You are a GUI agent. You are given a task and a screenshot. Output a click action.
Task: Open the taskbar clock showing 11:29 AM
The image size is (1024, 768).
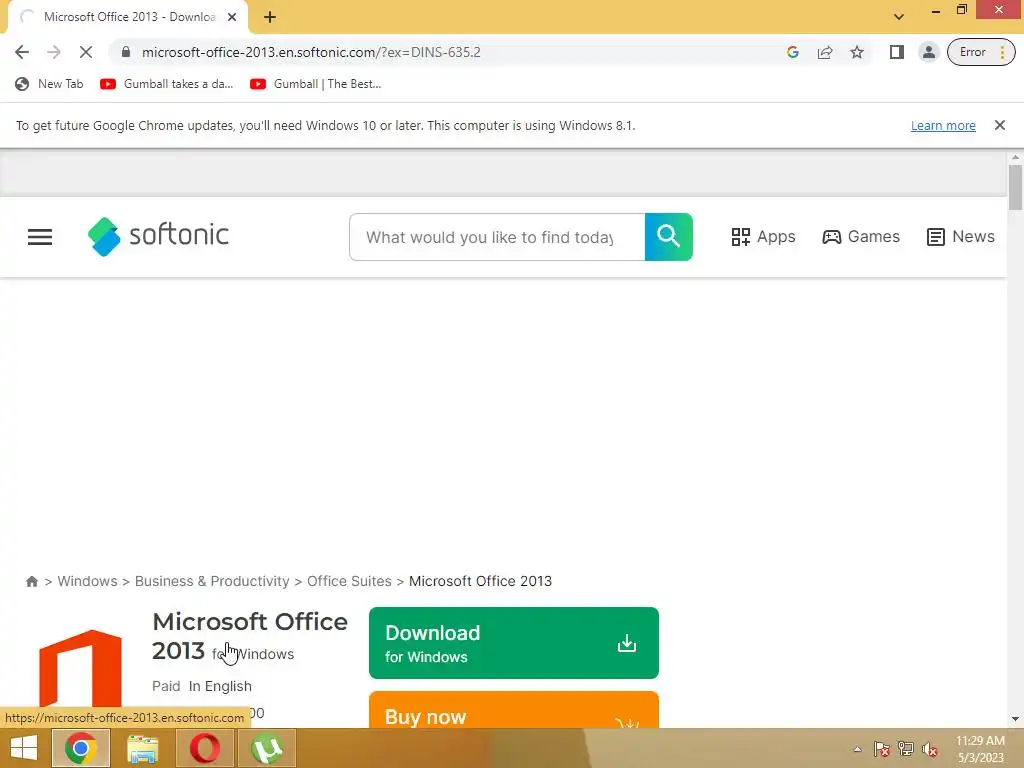(x=980, y=749)
